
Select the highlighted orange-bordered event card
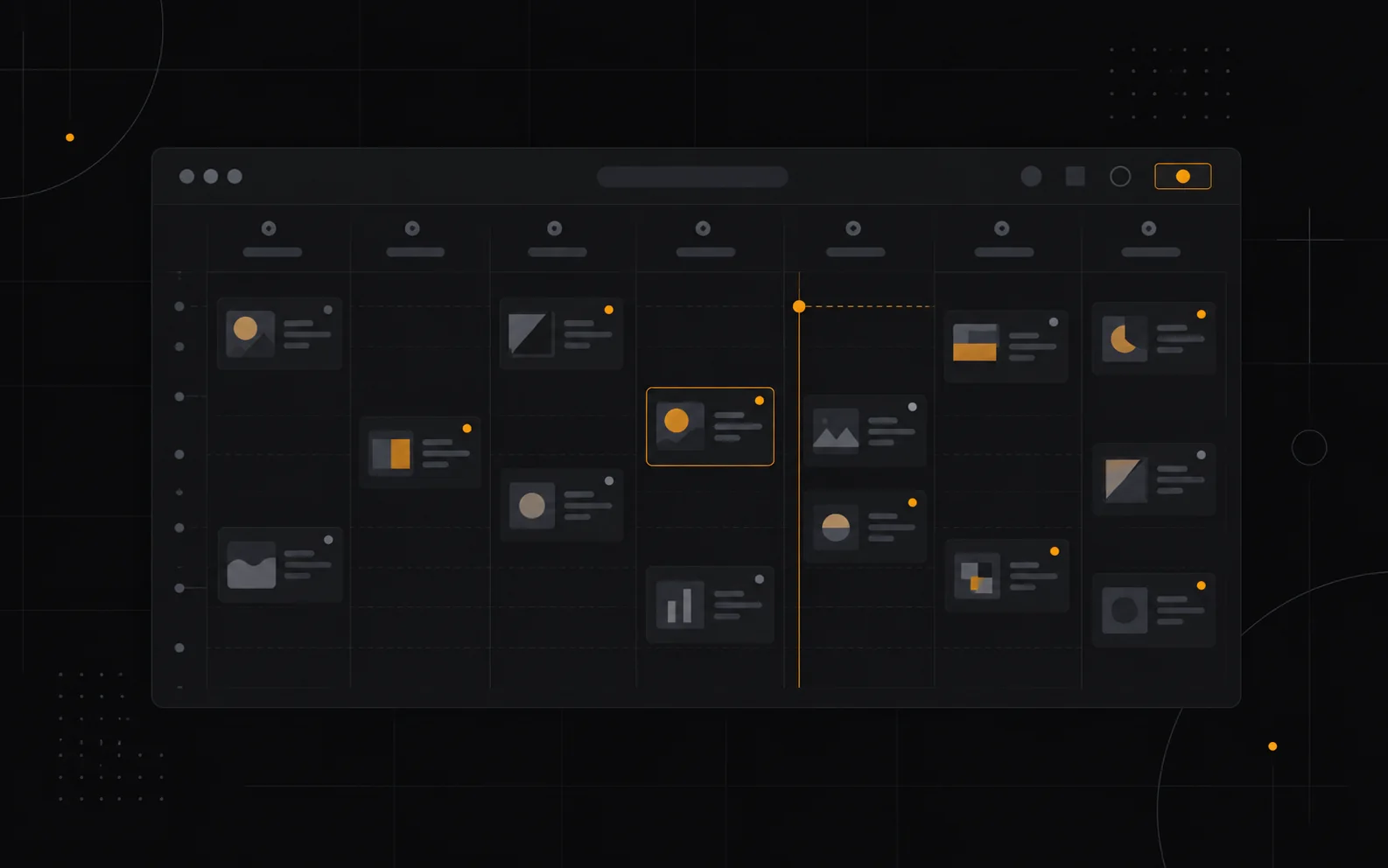(710, 426)
